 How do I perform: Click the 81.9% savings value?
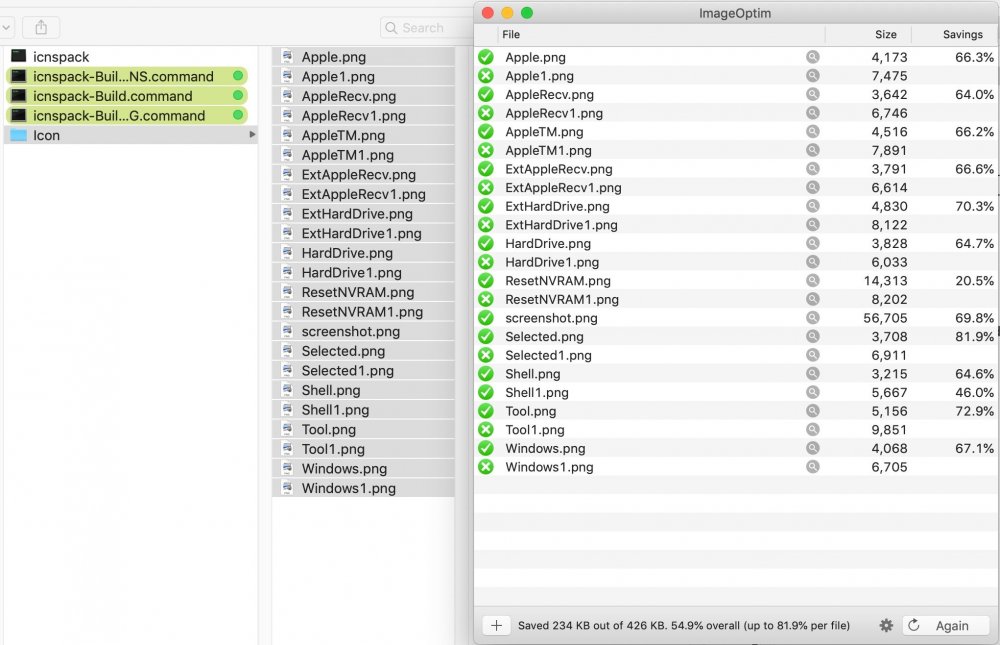coord(974,336)
